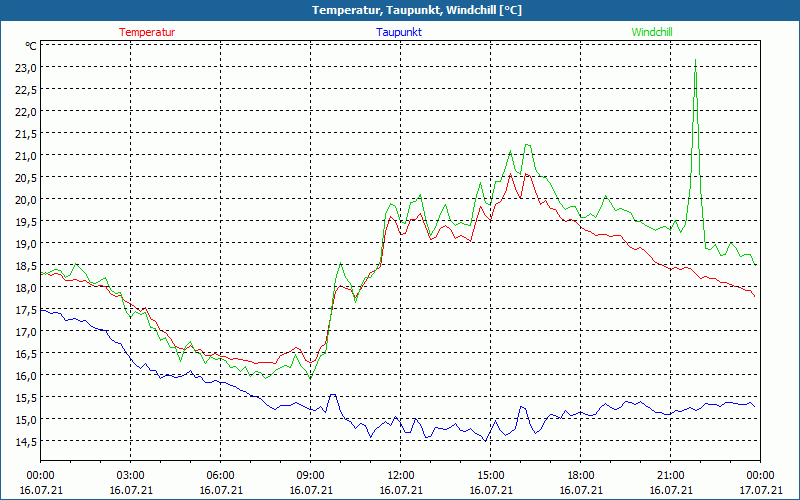The width and height of the screenshot is (800, 500).
Task: Click the 17.07.21 date label
Action: pos(761,490)
